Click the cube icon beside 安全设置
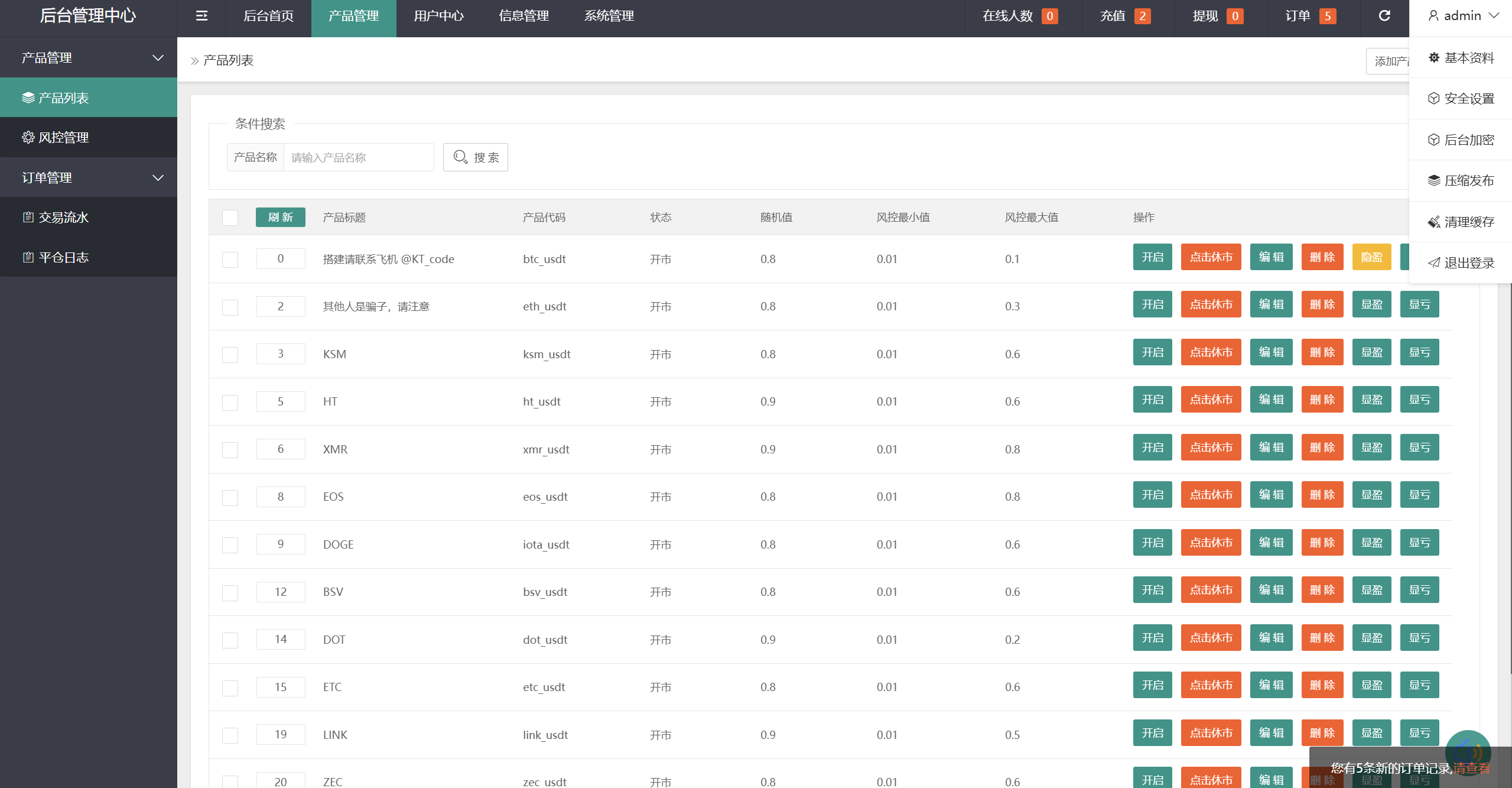The image size is (1512, 788). (x=1434, y=98)
